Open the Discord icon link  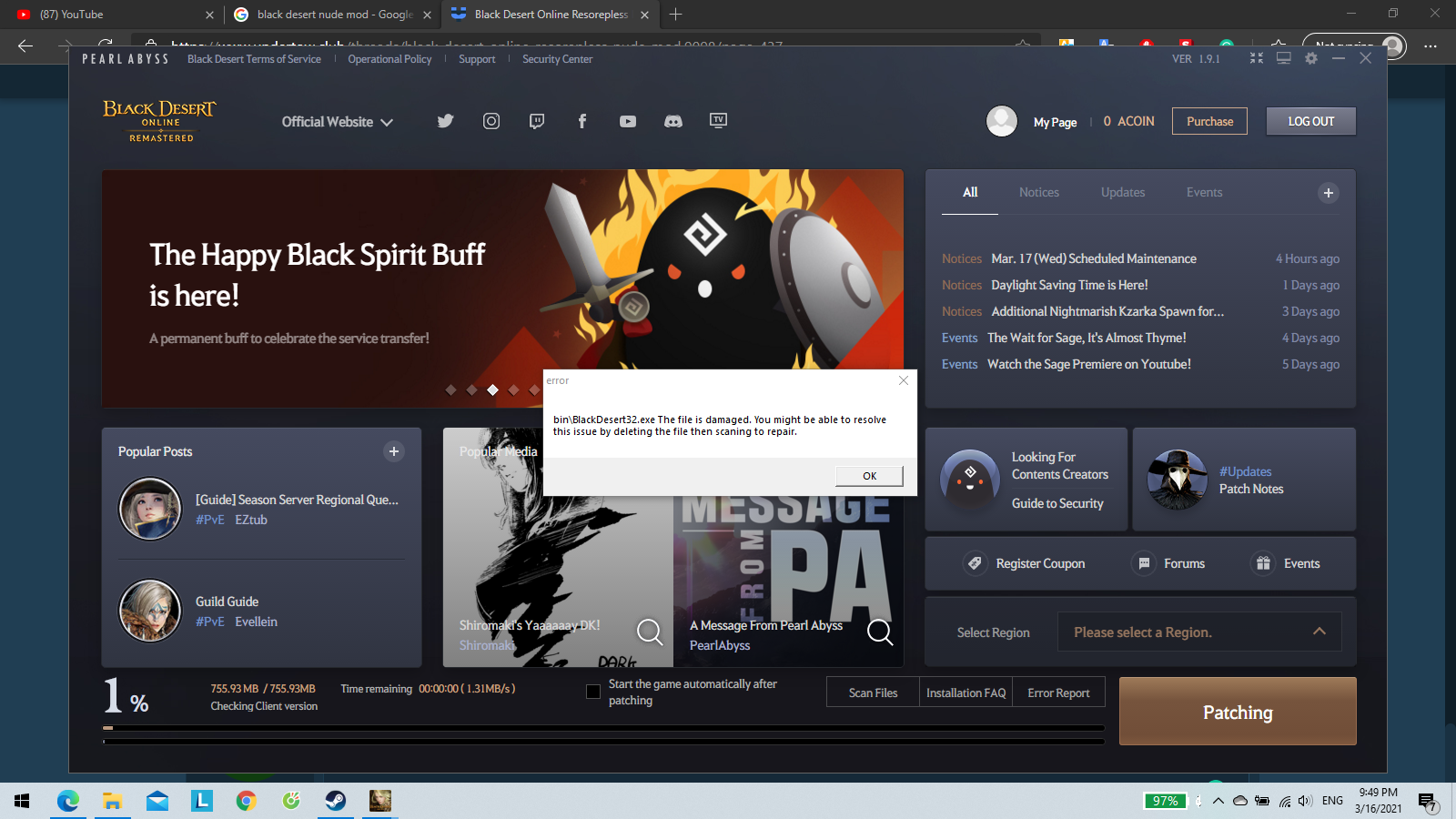pos(673,121)
